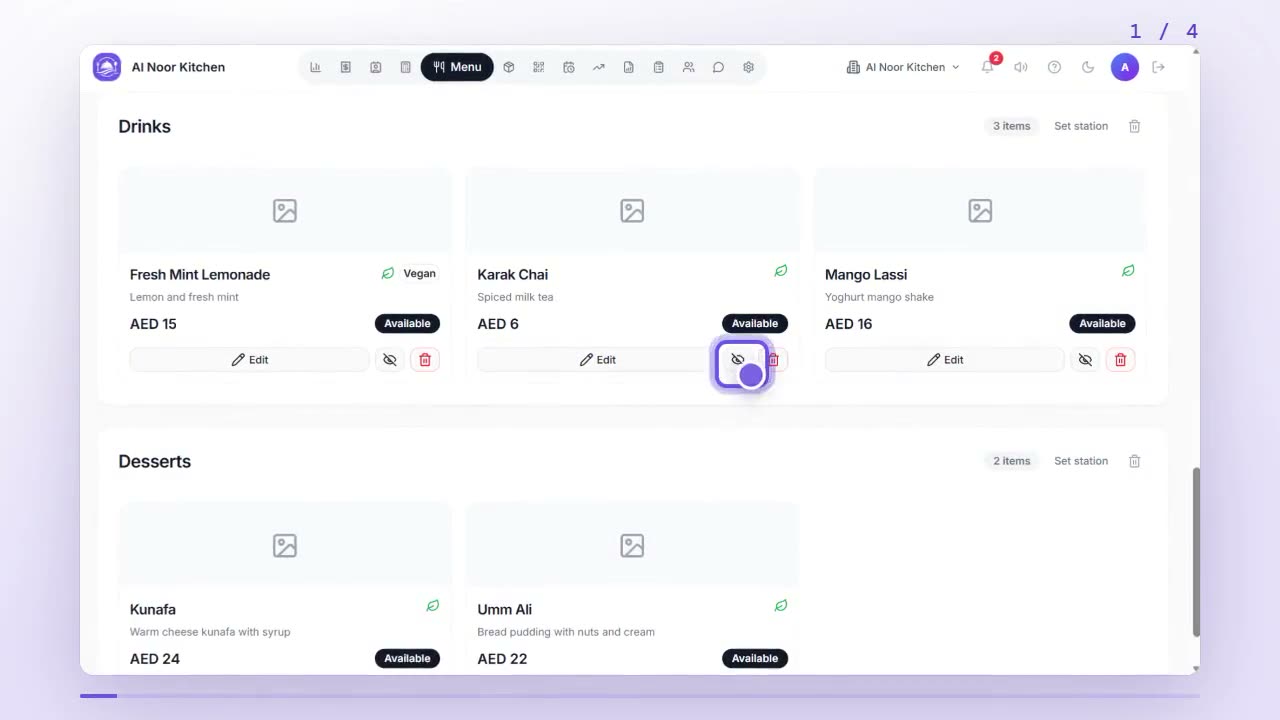Open notifications bell with 2 badge
Image resolution: width=1280 pixels, height=720 pixels.
[988, 67]
